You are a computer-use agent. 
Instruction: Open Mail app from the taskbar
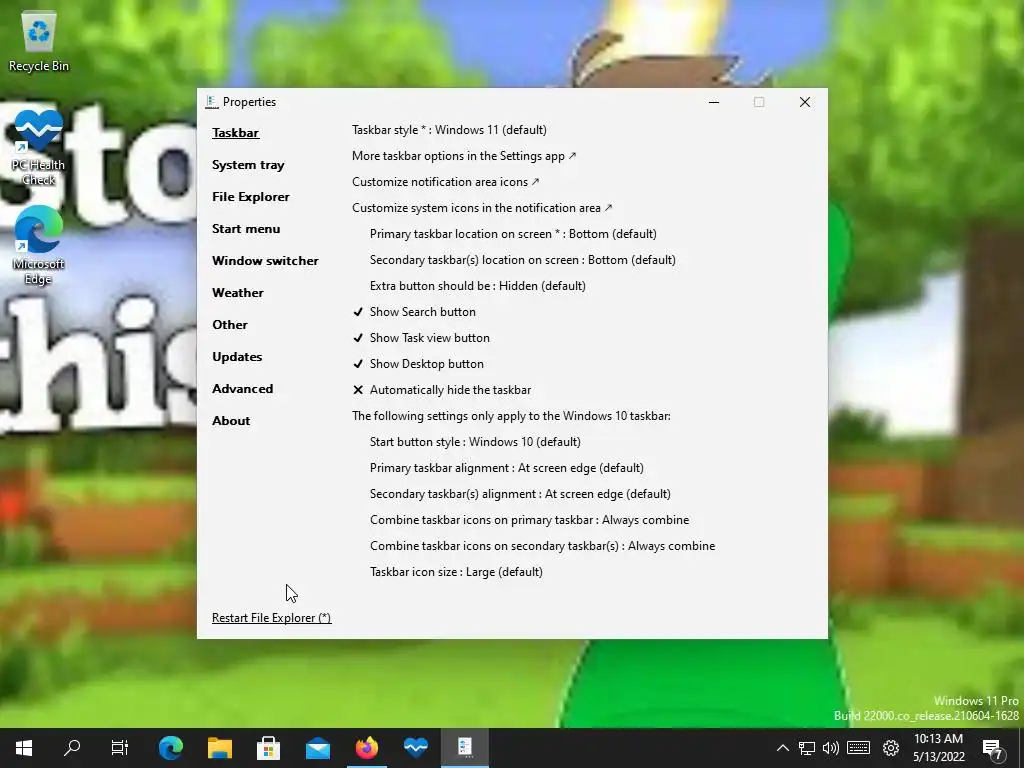(x=318, y=748)
